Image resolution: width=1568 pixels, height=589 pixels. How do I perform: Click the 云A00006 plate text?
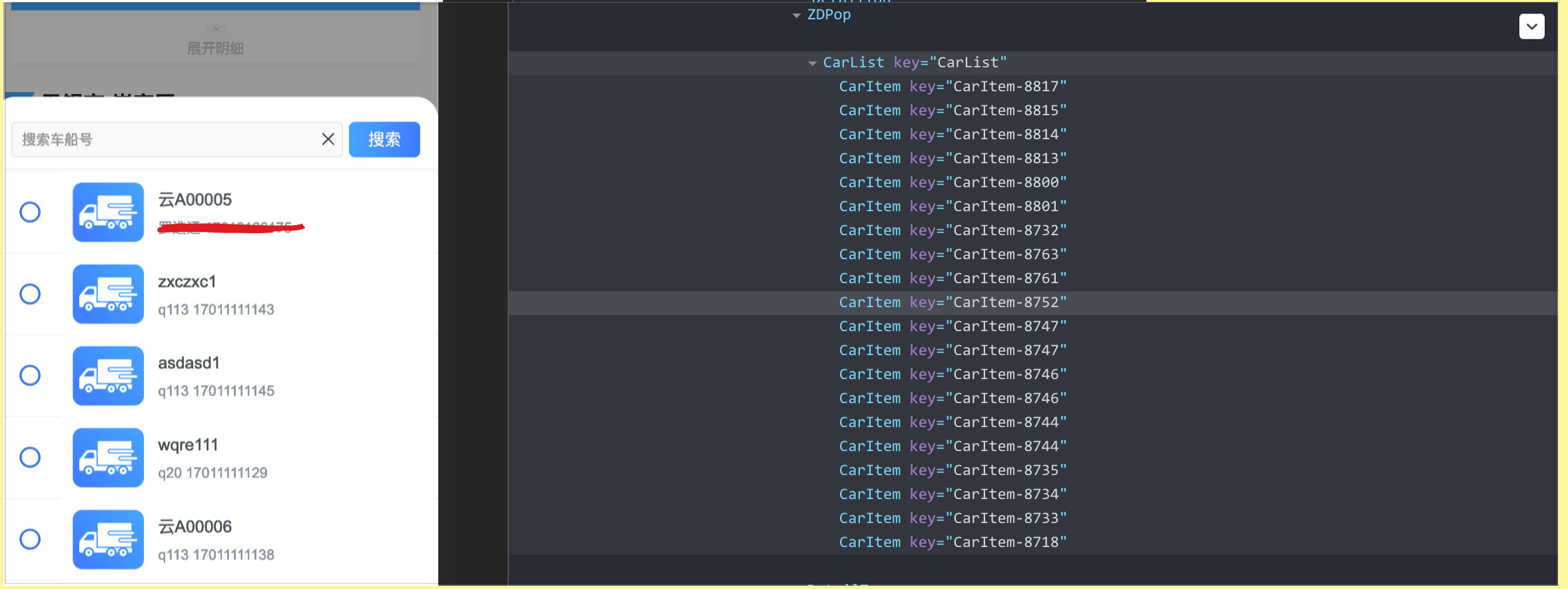(x=195, y=527)
